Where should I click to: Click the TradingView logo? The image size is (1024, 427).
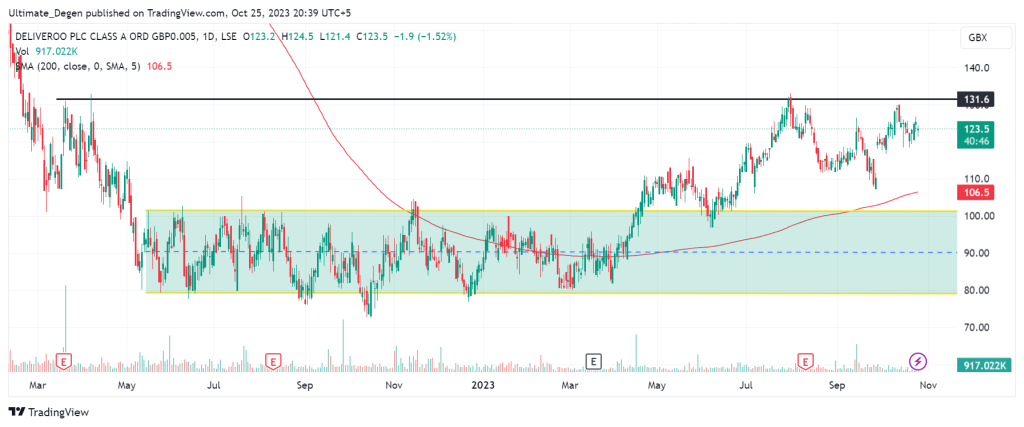48,412
